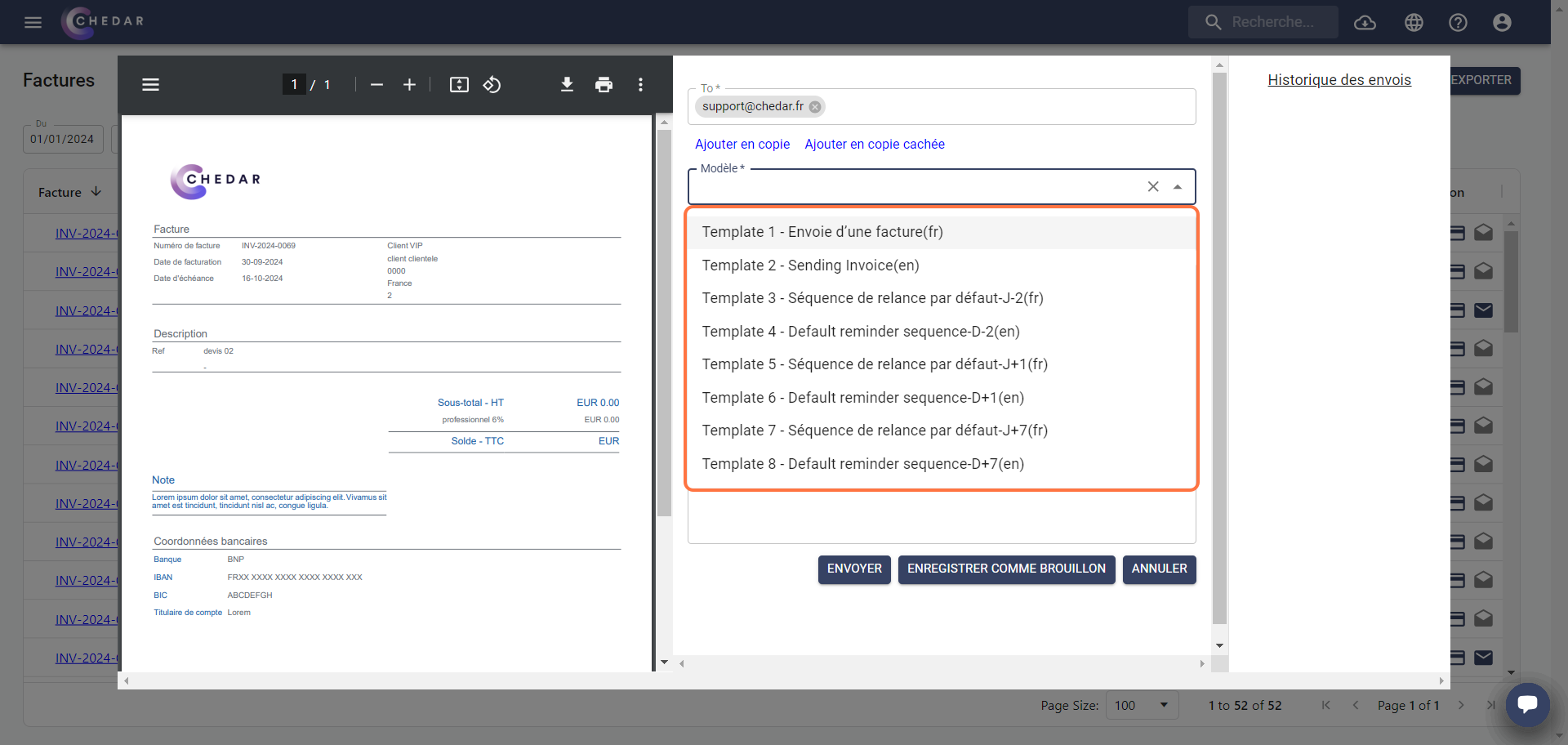Image resolution: width=1568 pixels, height=745 pixels.
Task: Go to last page of table
Action: 1490,705
